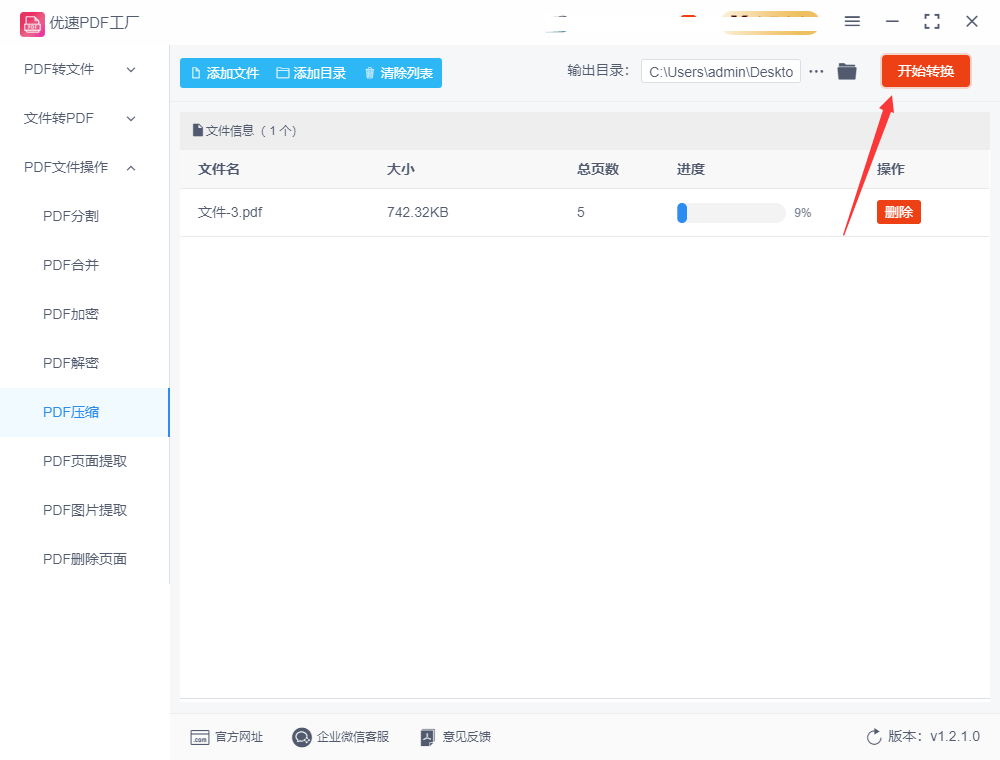Image resolution: width=1000 pixels, height=760 pixels.
Task: Click the 文件信息 (1个) header
Action: 245,131
